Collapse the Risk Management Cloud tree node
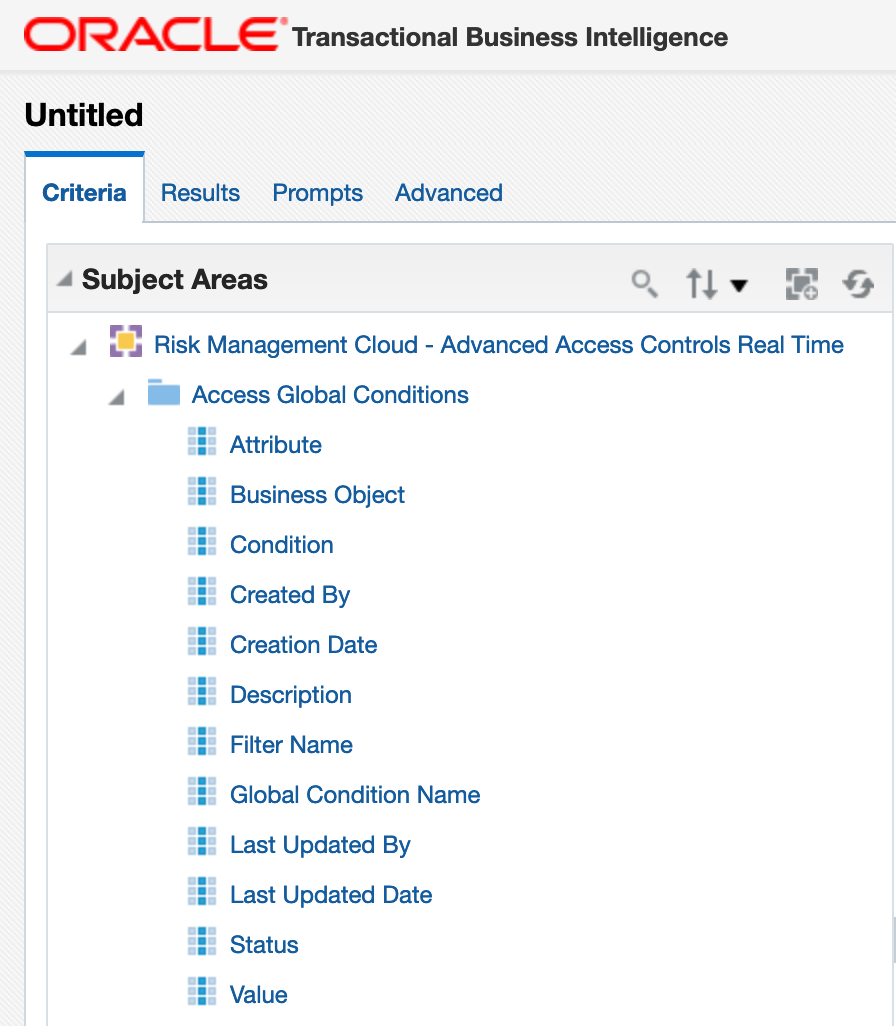Screen dimensions: 896x1026 [79, 347]
